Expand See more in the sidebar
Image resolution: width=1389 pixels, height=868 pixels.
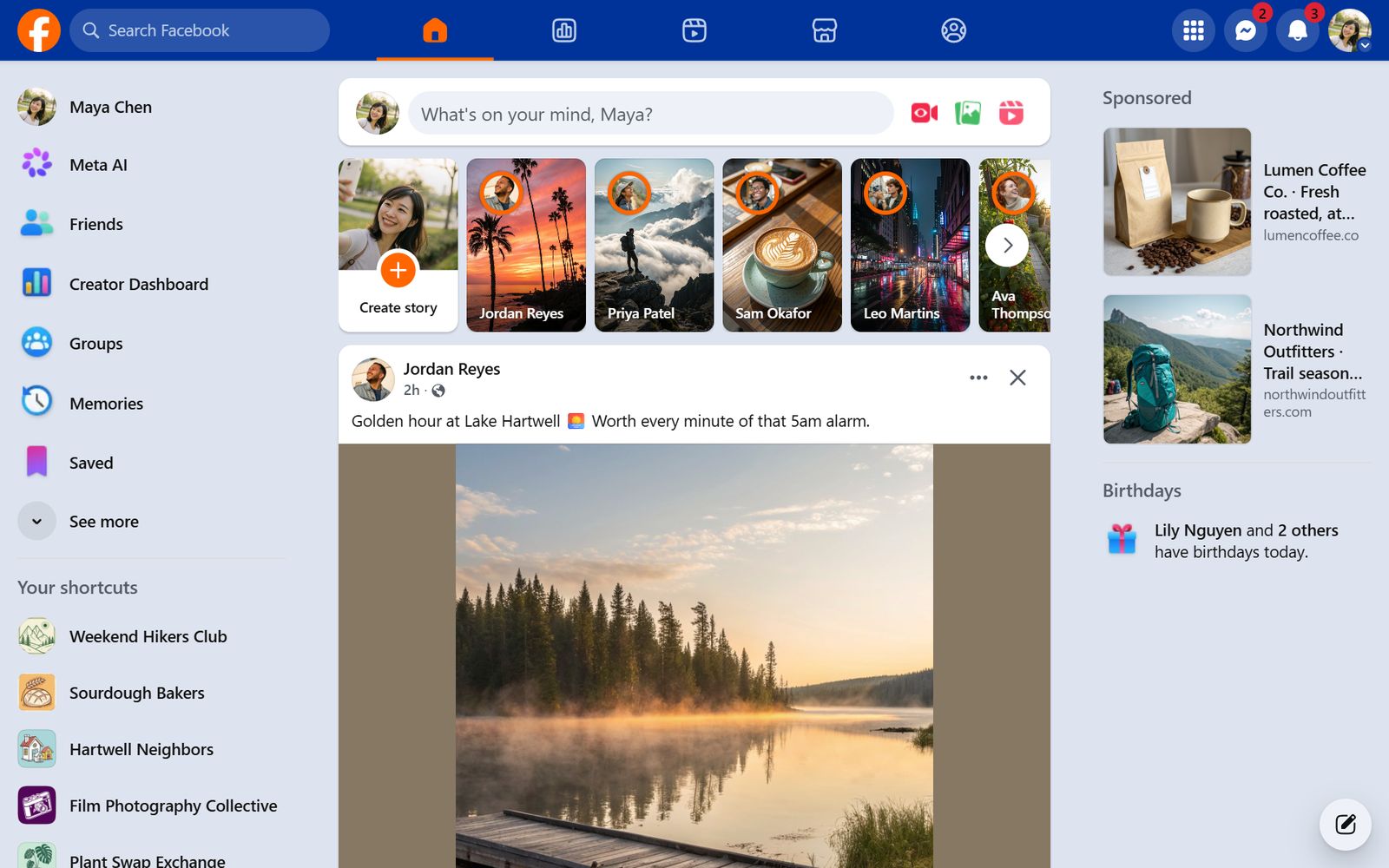point(152,522)
